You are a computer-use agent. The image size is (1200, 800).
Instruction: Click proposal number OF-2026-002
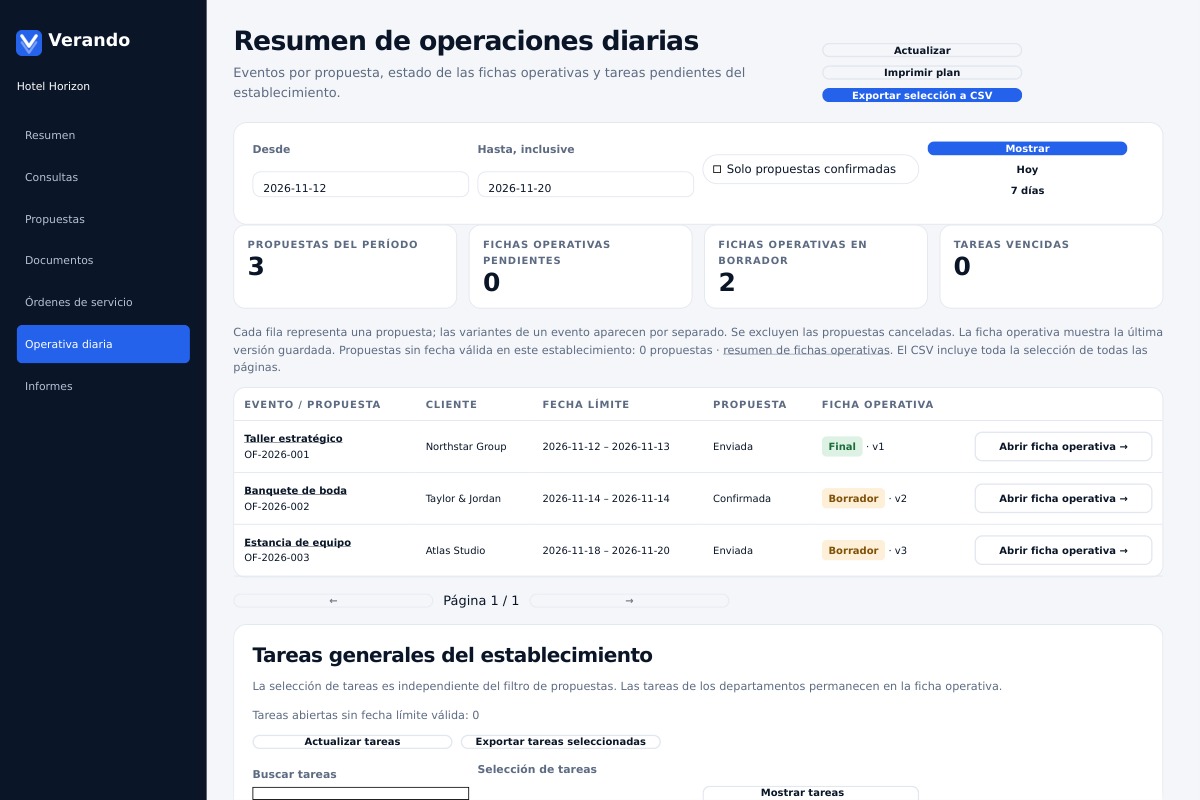(276, 506)
